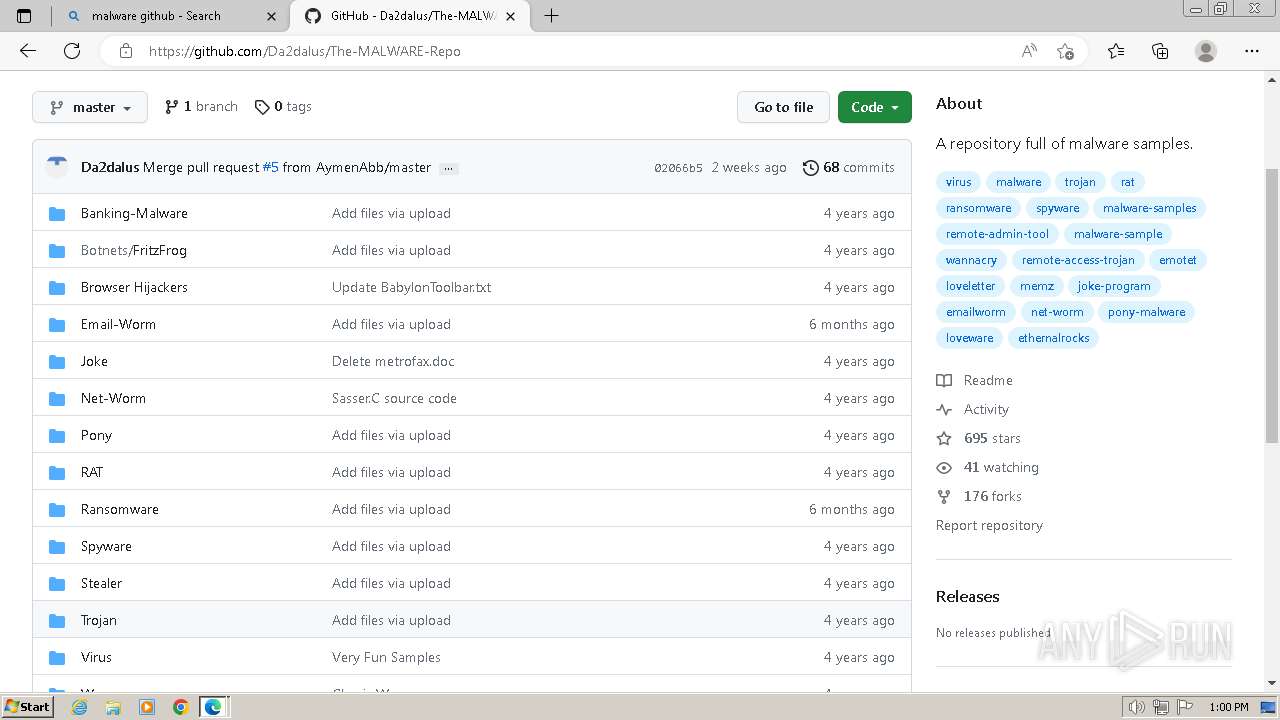The width and height of the screenshot is (1280, 720).
Task: Open the Joke folder
Action: pyautogui.click(x=94, y=361)
